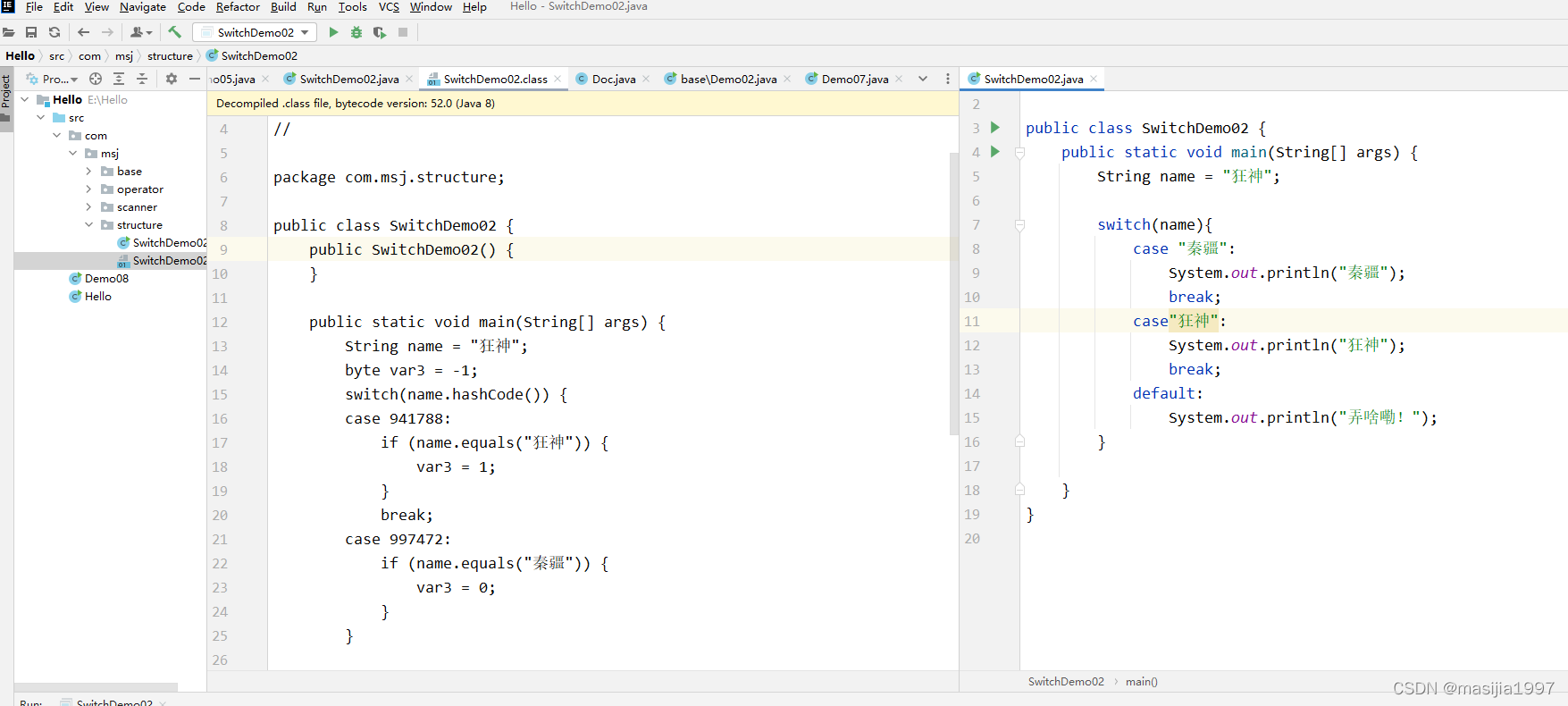Click the Stop square icon
This screenshot has width=1568, height=706.
point(403,32)
